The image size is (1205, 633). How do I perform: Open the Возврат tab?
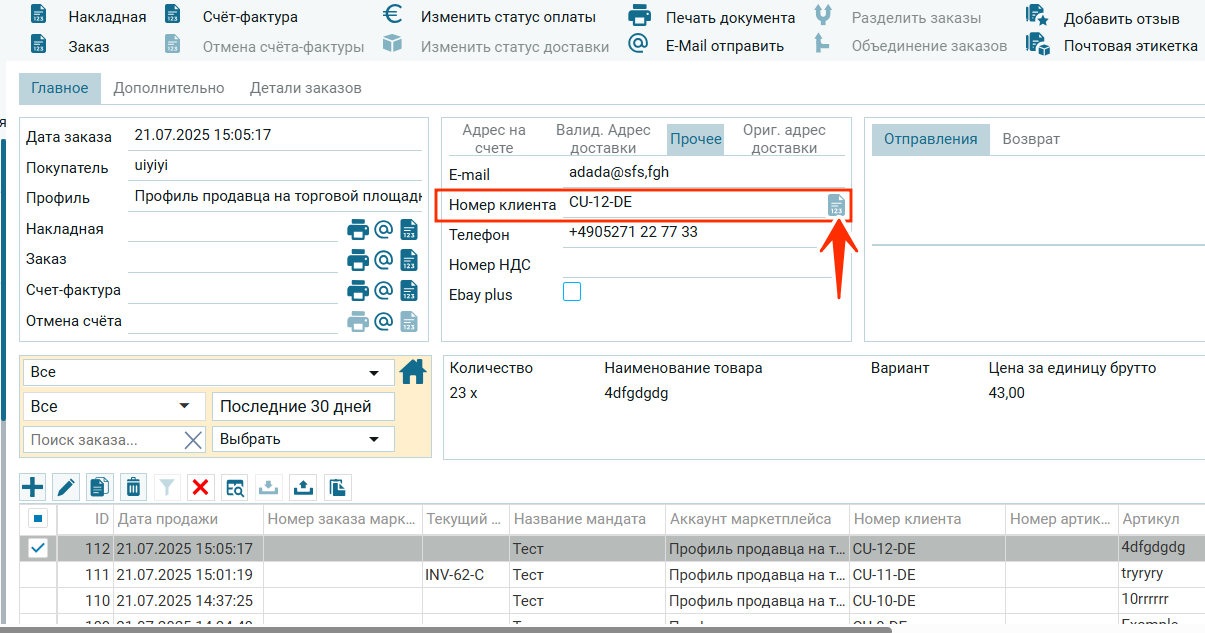pos(1030,139)
